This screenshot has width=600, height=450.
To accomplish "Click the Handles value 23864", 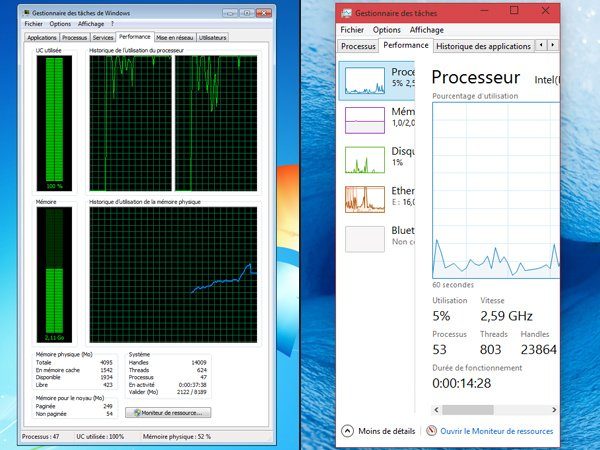I will coord(538,349).
